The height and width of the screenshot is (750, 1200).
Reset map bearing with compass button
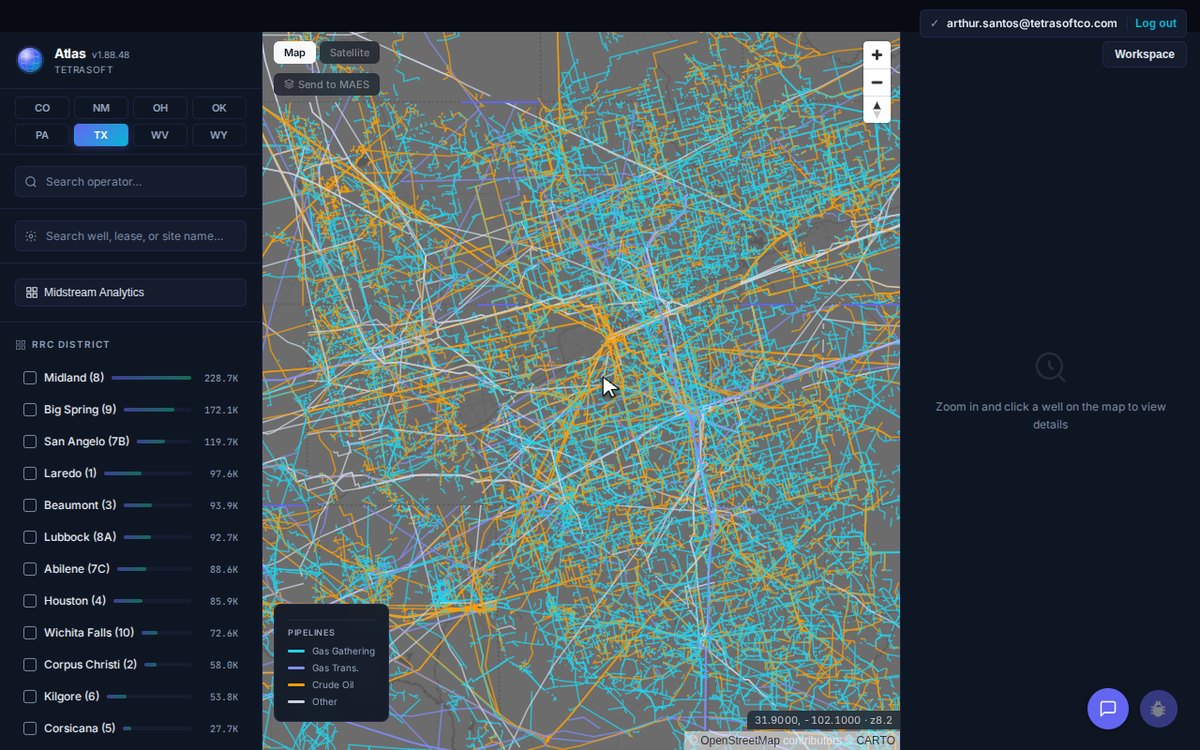click(x=877, y=109)
